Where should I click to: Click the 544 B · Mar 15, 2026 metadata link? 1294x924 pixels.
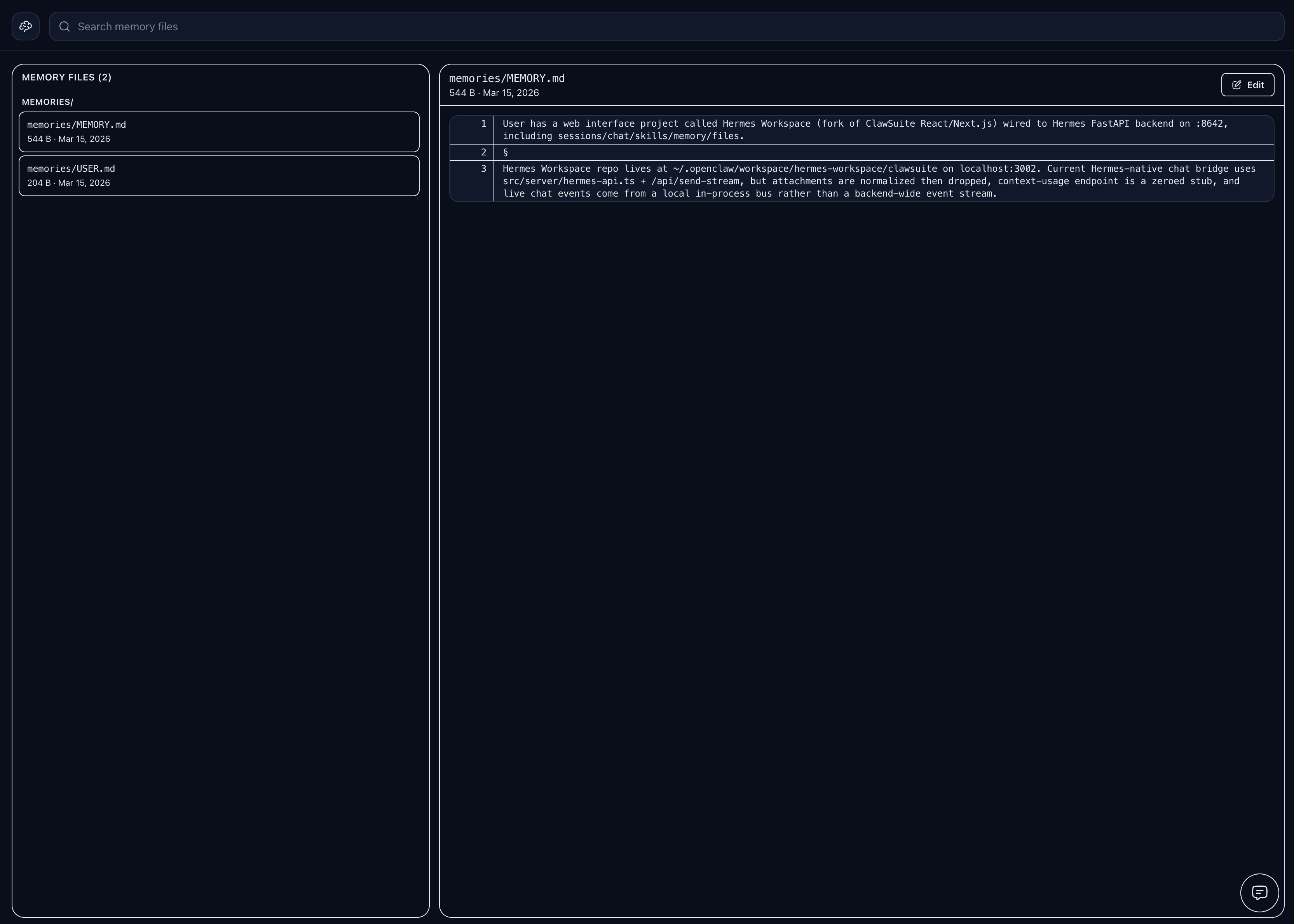point(494,92)
